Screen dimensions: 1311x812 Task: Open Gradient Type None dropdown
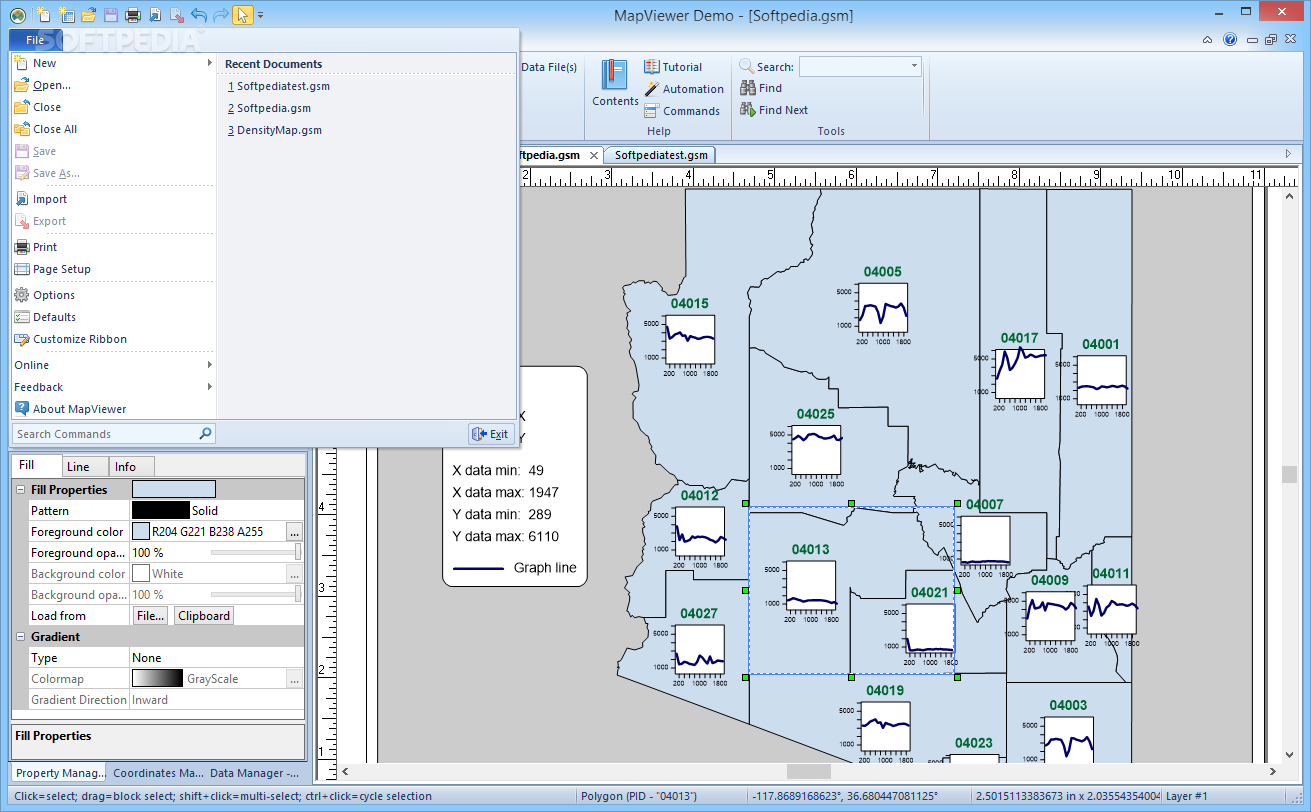coord(217,658)
